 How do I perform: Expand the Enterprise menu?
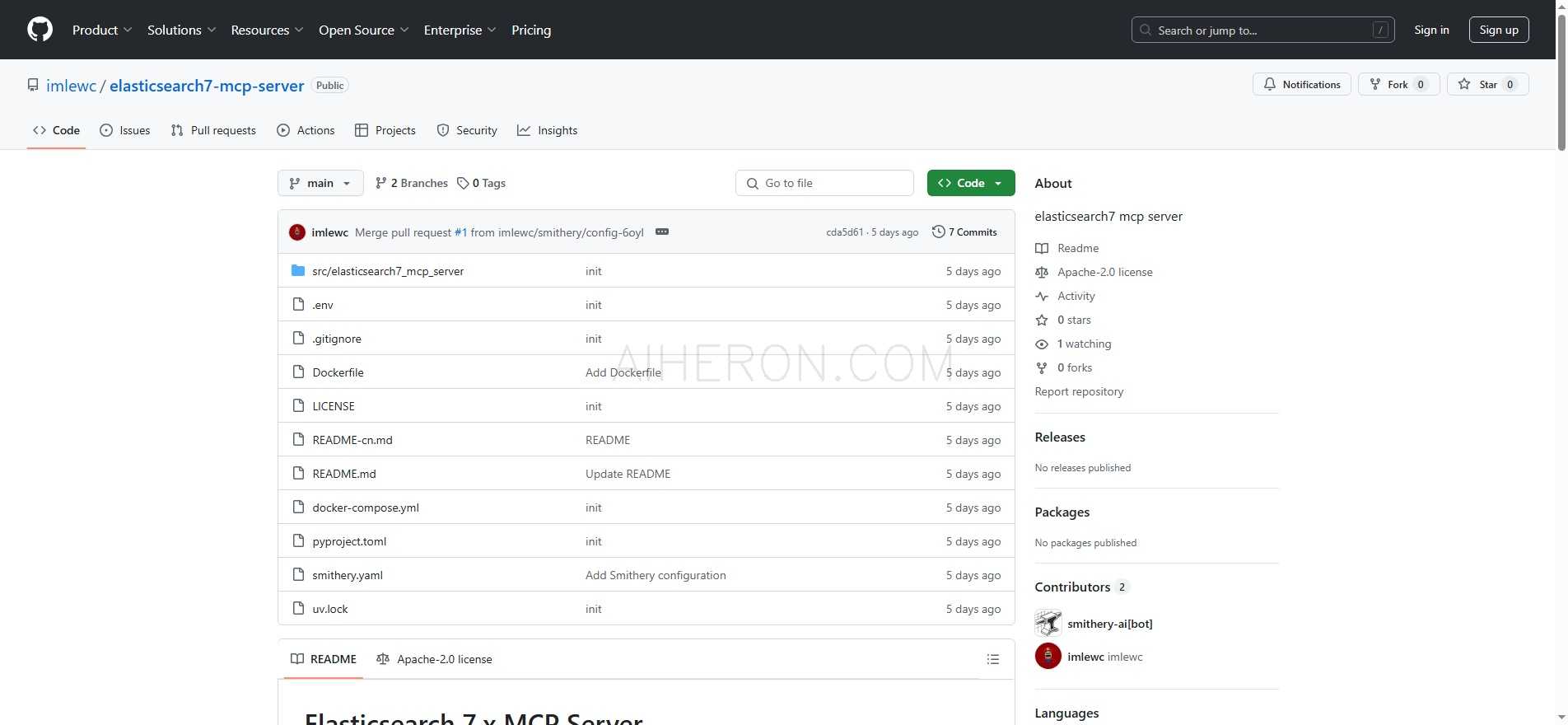point(460,30)
